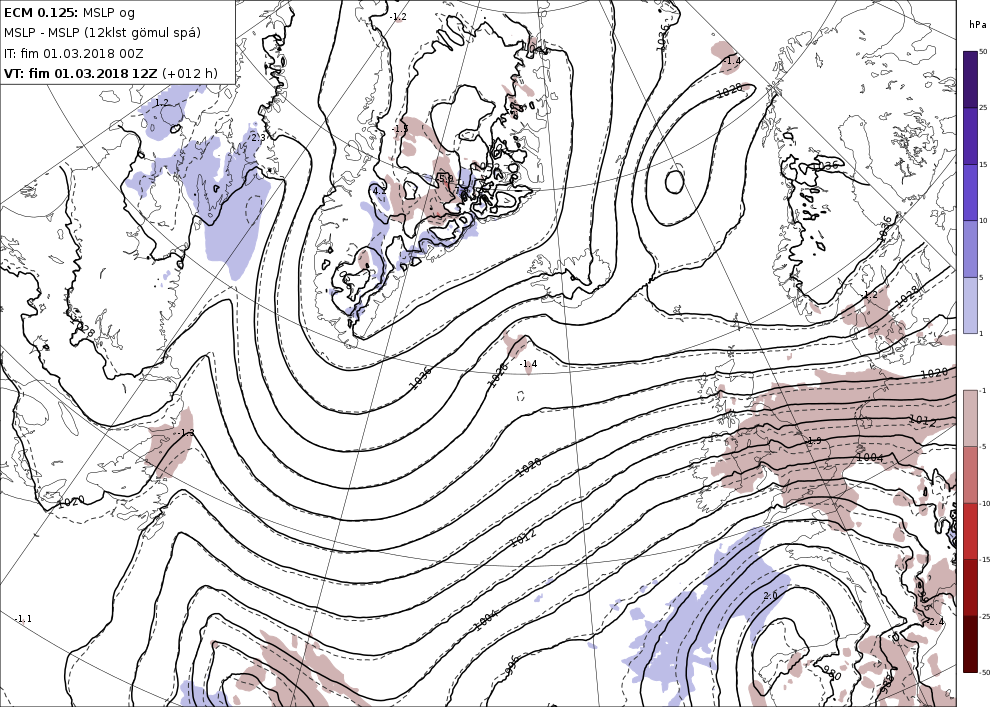Click the '1012' isobar label mid-Atlantic
This screenshot has height=707, width=1000.
(x=524, y=538)
